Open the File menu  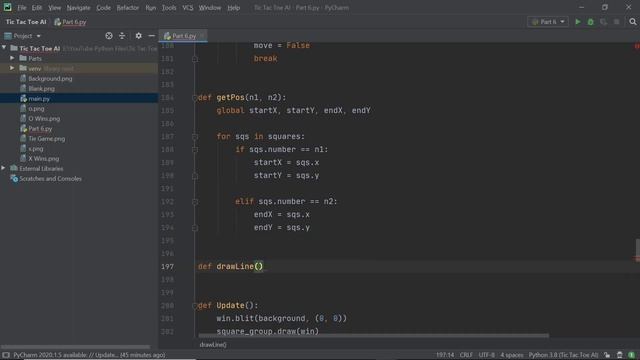22,8
